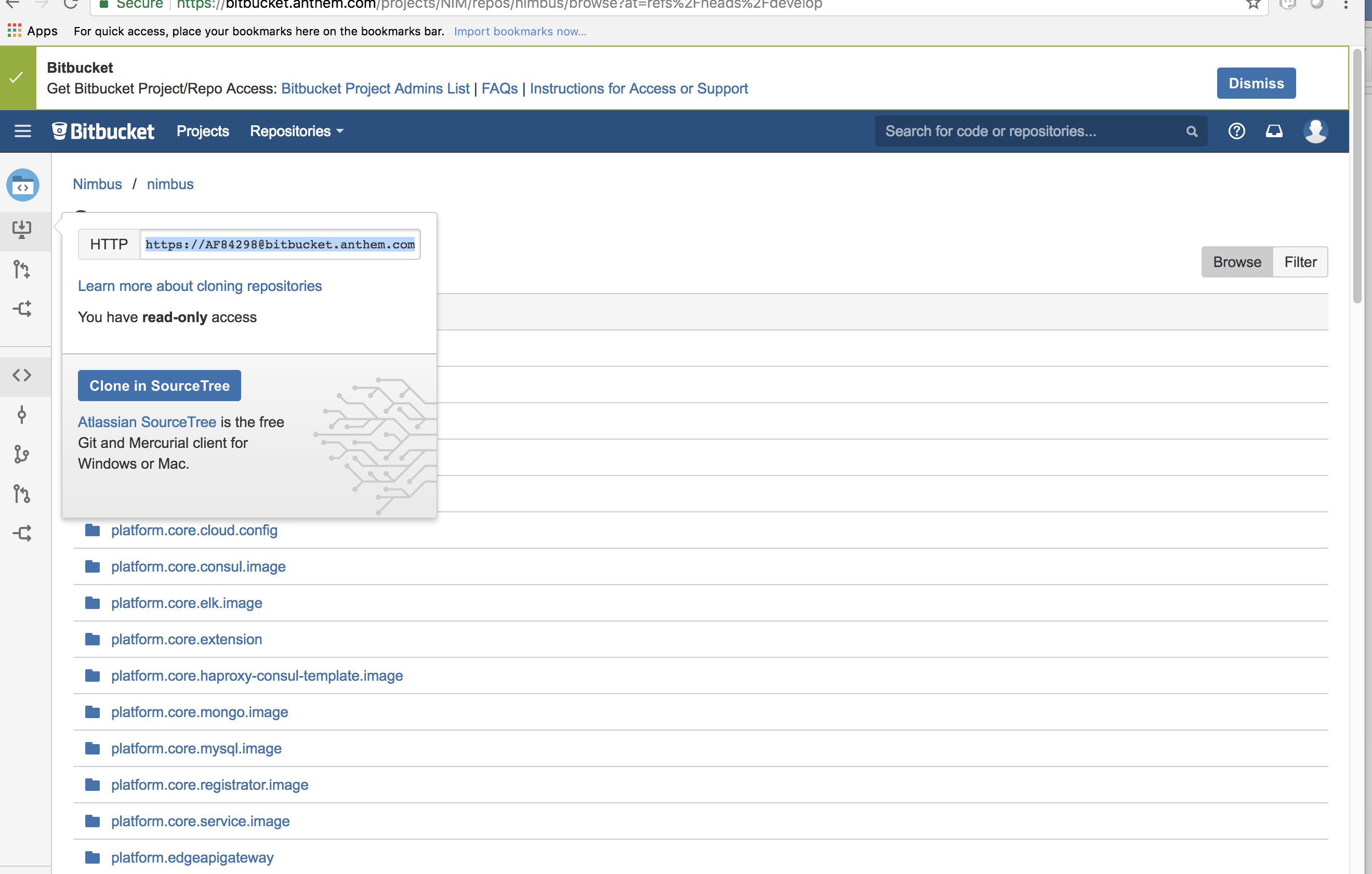This screenshot has width=1372, height=874.
Task: Click the nimbus repository avatar icon
Action: point(22,184)
